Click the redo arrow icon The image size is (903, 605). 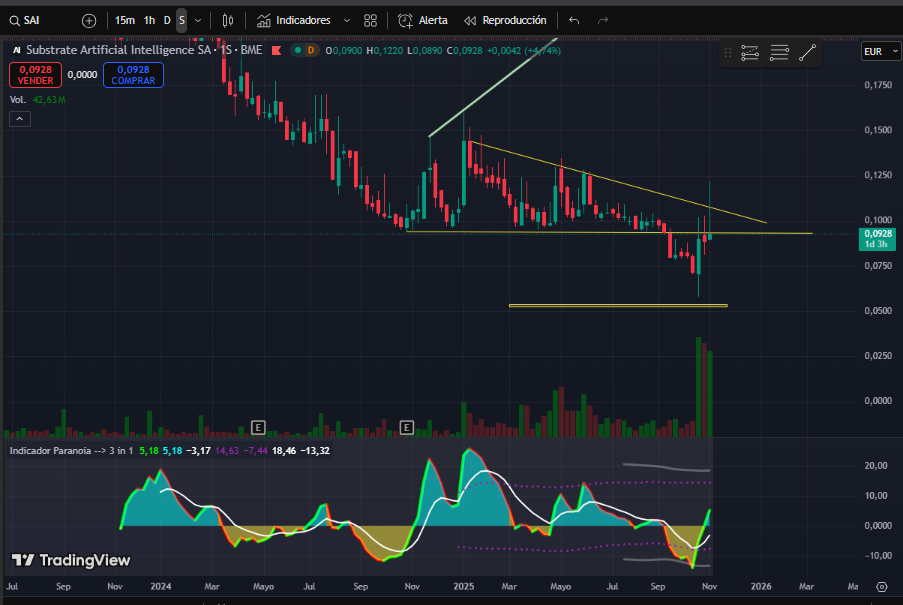tap(601, 20)
